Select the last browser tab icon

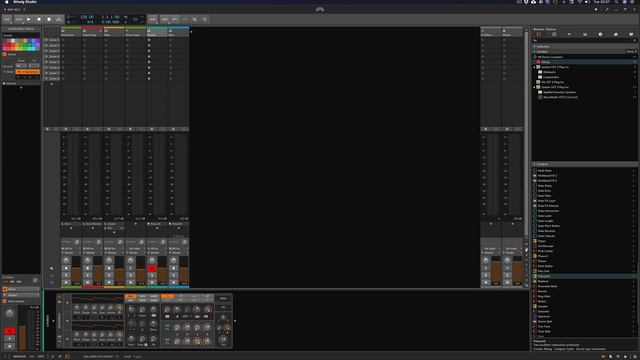[x=631, y=35]
